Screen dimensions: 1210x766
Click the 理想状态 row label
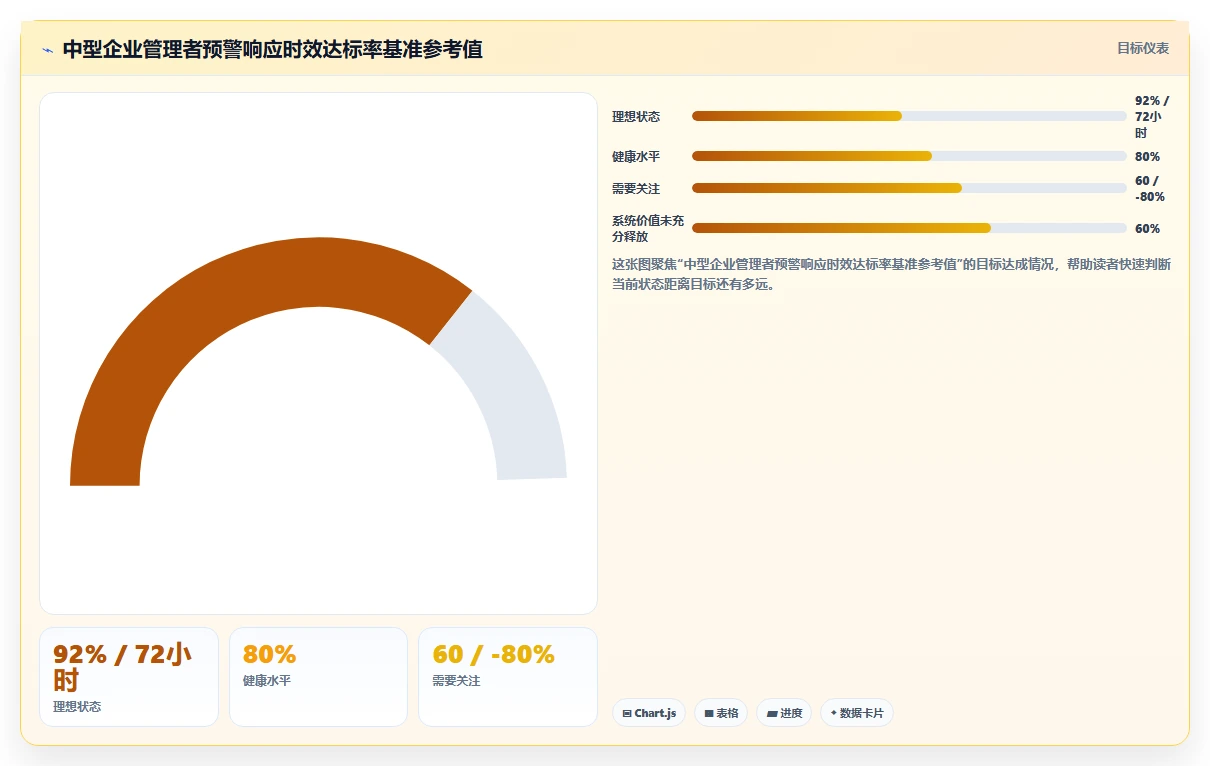636,117
